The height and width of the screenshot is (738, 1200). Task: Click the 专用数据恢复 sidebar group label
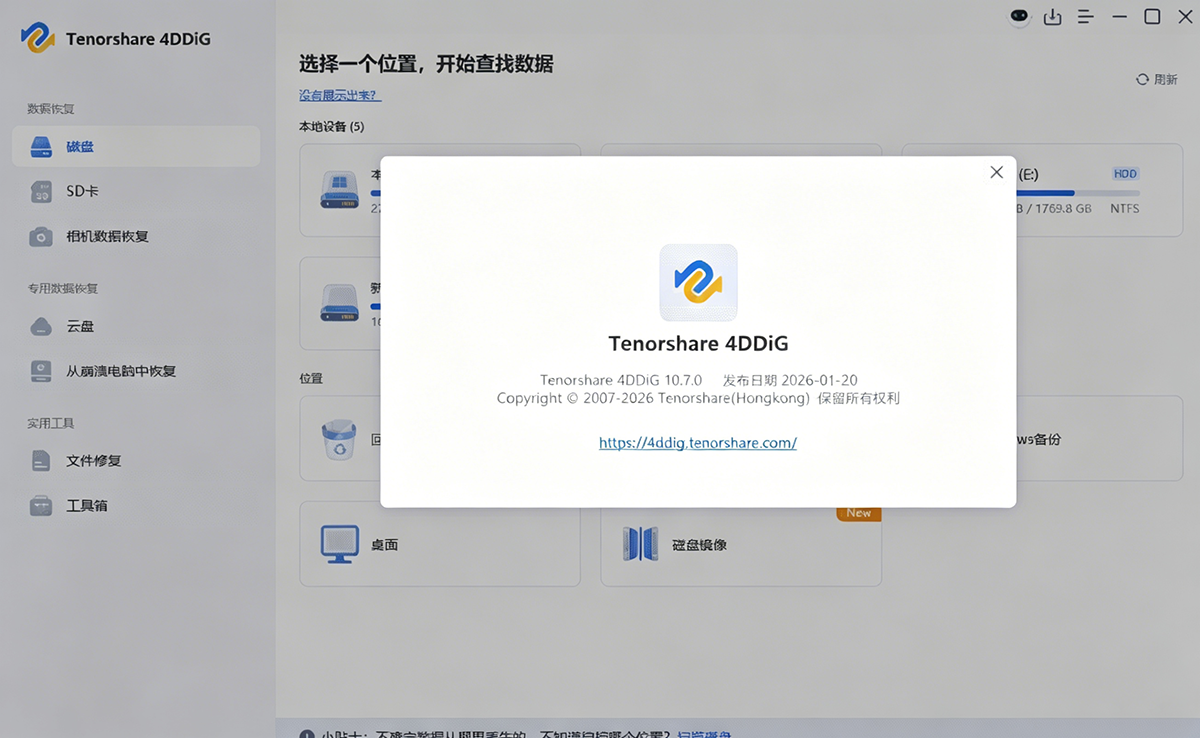pos(63,288)
